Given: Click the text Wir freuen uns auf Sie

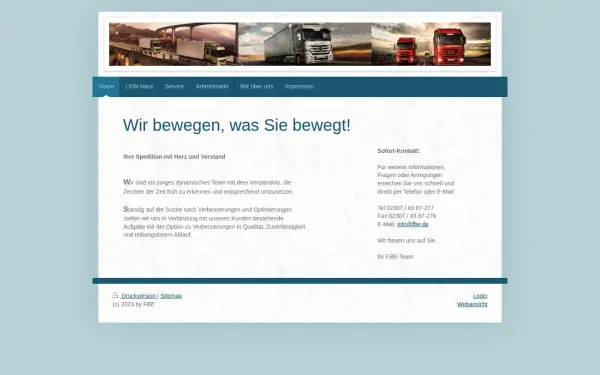Looking at the screenshot, I should [406, 240].
